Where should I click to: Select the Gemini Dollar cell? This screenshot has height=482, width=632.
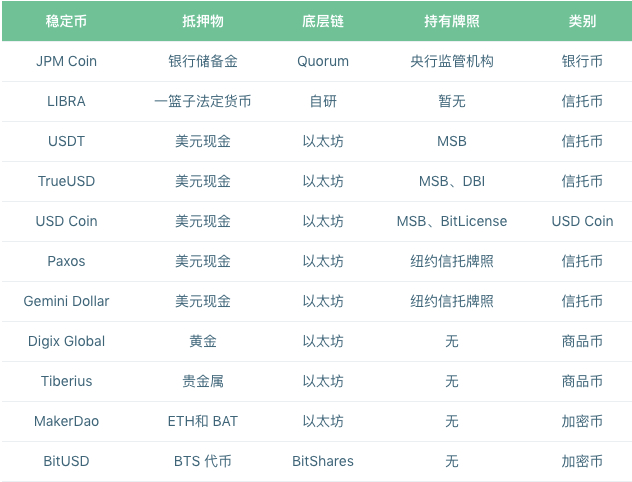pyautogui.click(x=66, y=301)
